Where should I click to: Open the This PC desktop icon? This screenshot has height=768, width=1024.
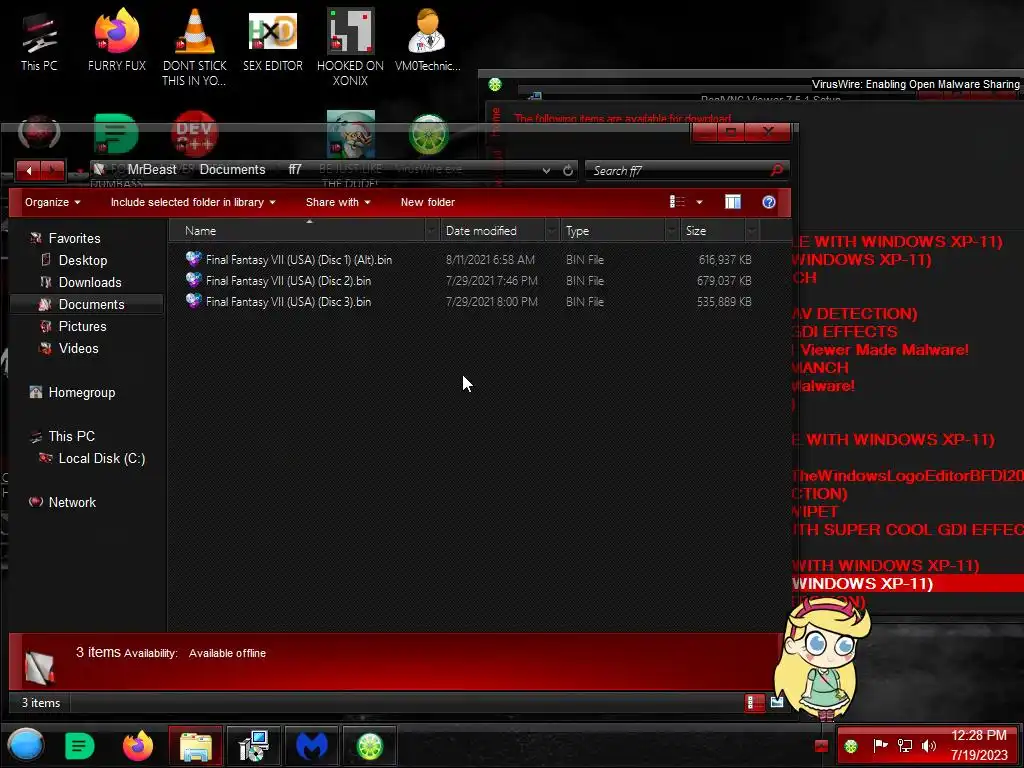click(39, 42)
